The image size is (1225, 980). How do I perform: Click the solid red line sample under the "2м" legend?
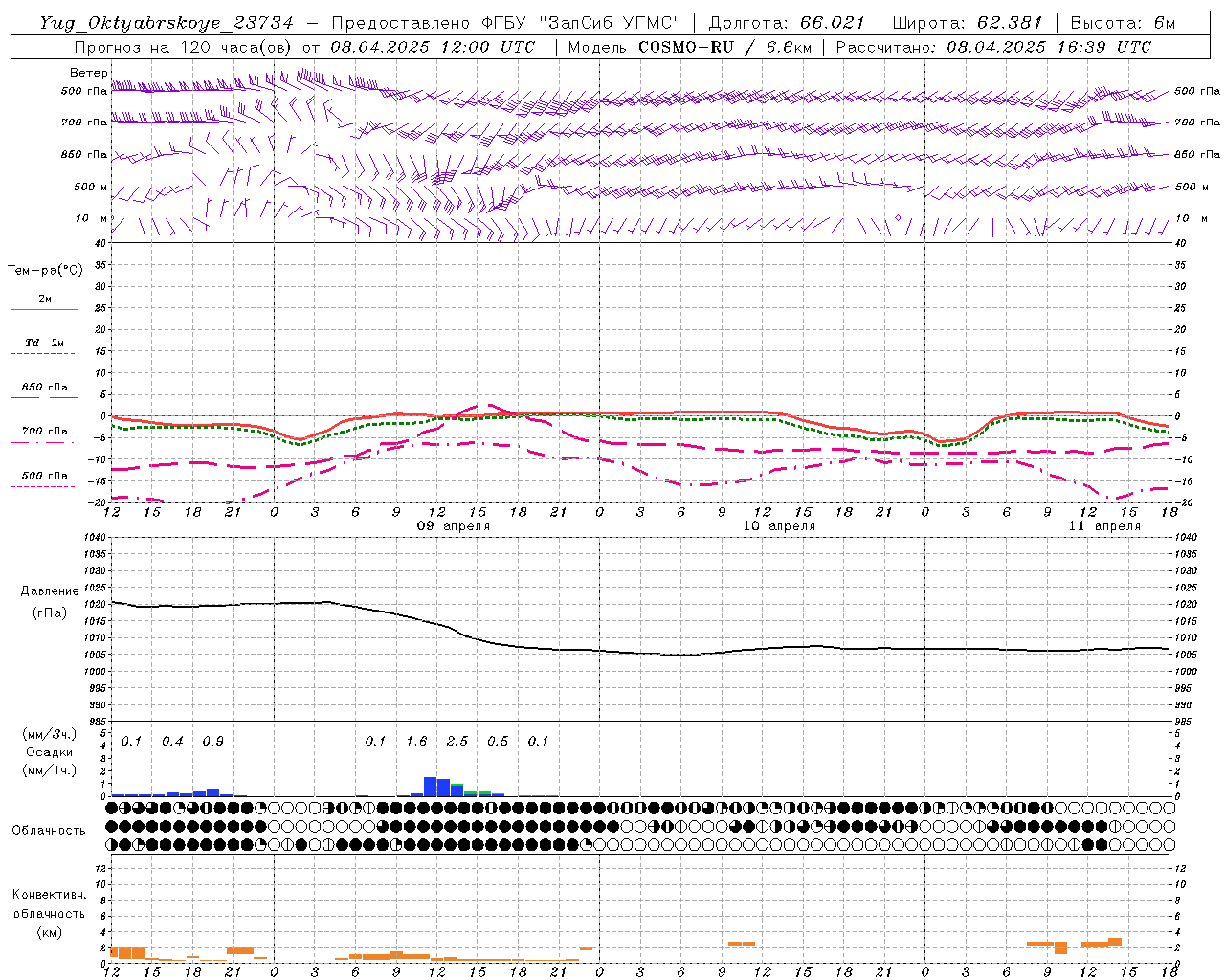coord(44,310)
